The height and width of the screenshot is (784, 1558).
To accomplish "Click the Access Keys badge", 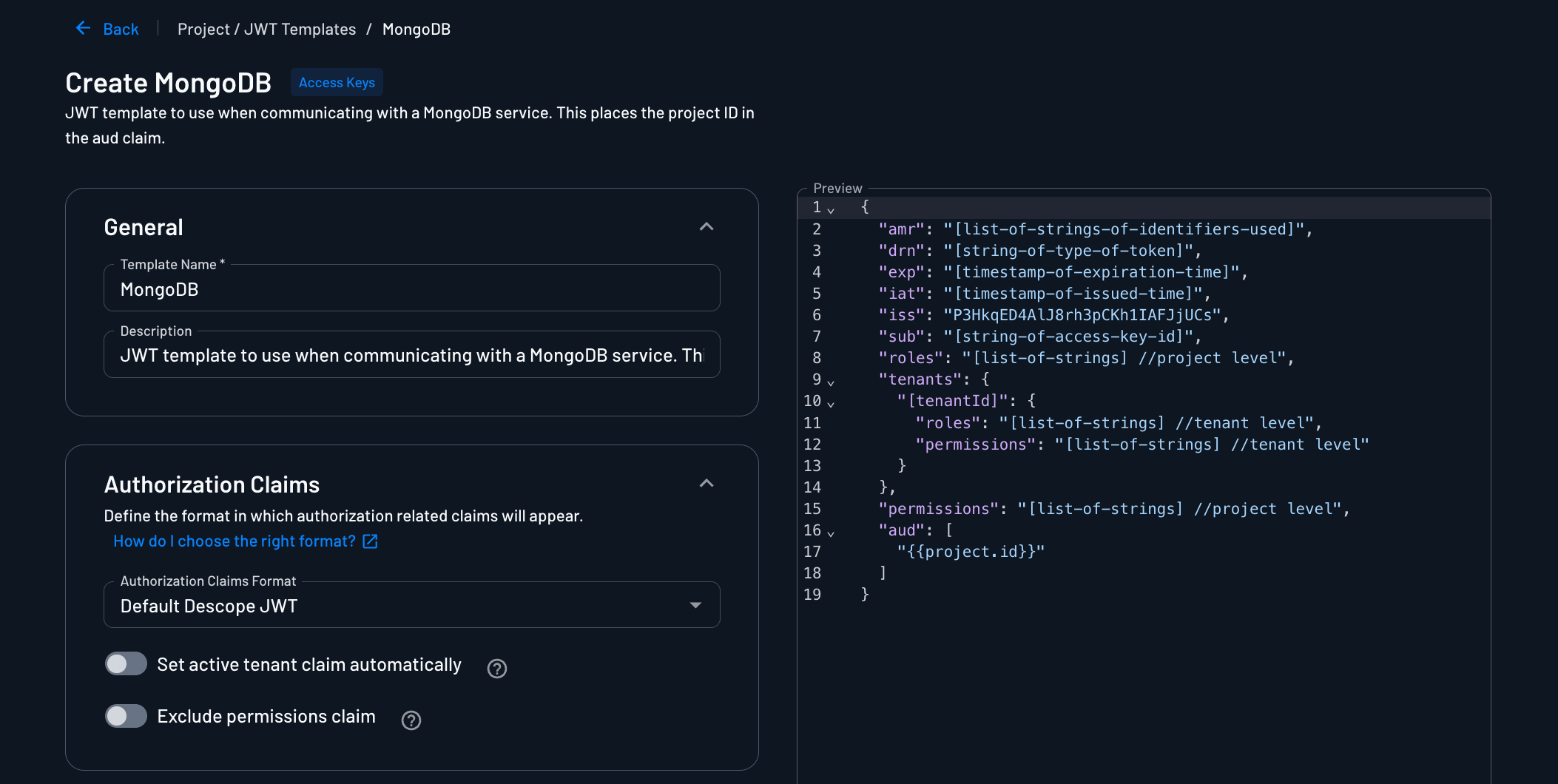I will (x=337, y=82).
